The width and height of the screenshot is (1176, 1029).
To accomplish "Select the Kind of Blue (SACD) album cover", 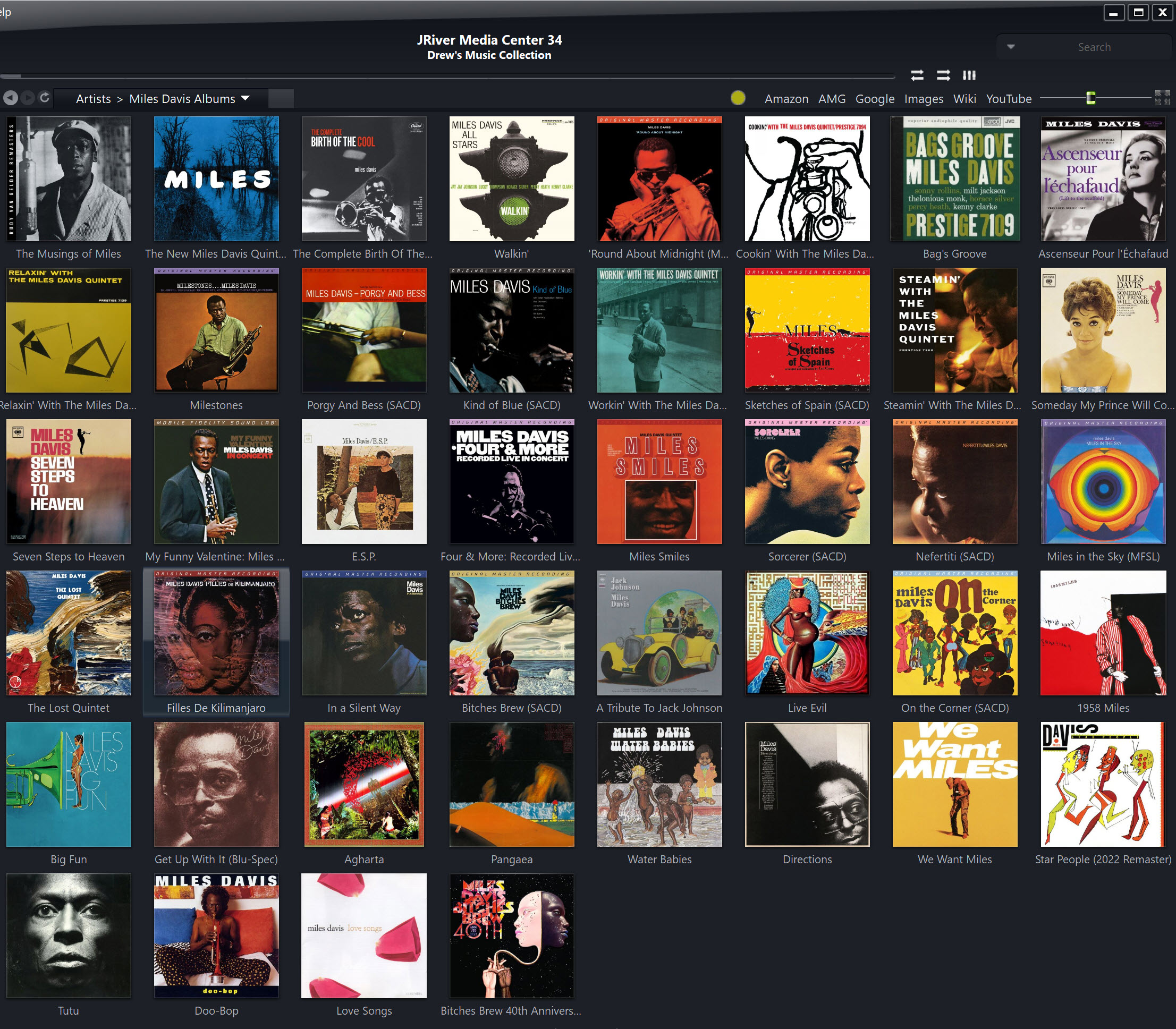I will pos(511,330).
